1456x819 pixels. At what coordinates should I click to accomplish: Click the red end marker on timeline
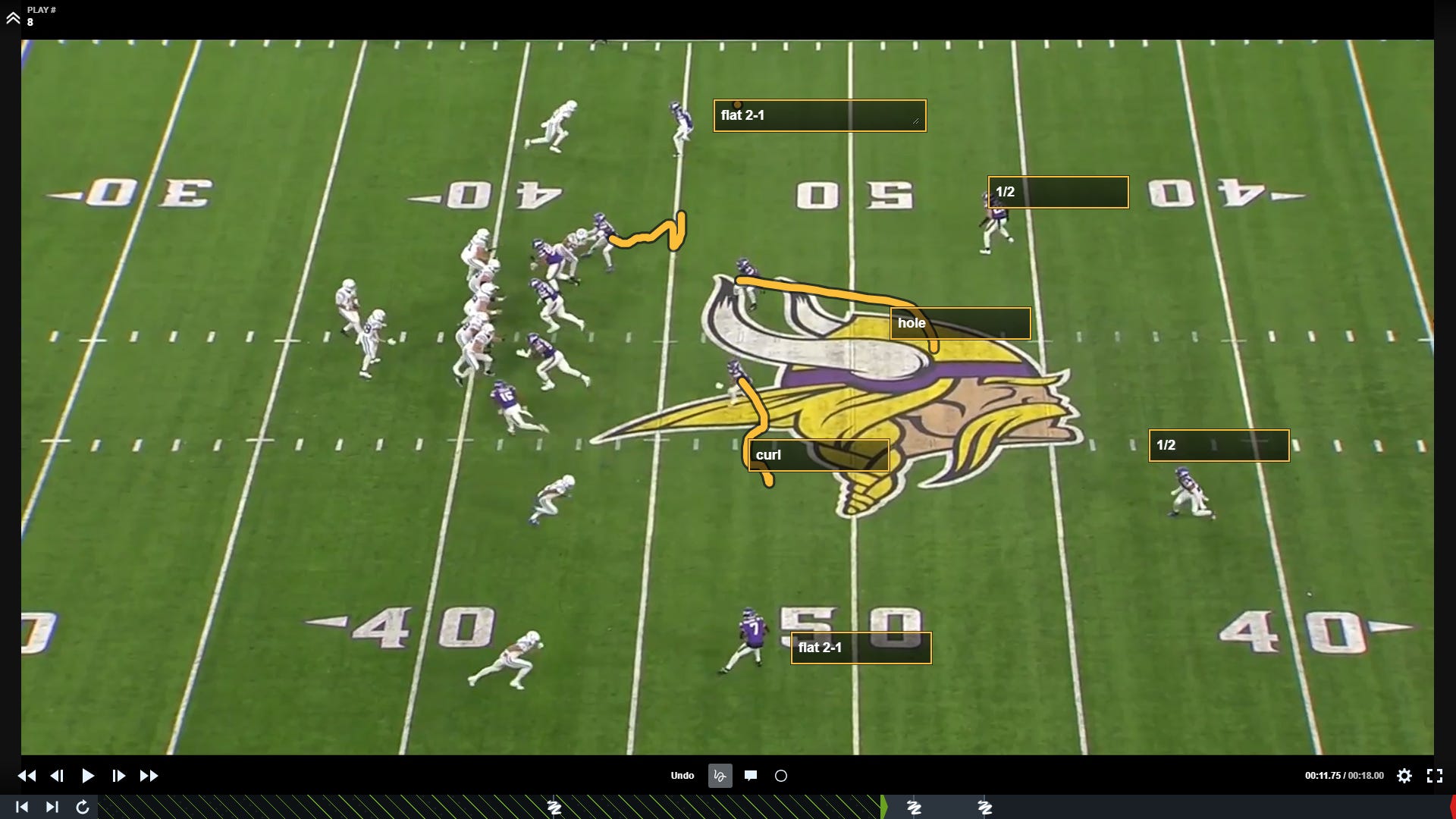coord(1452,807)
